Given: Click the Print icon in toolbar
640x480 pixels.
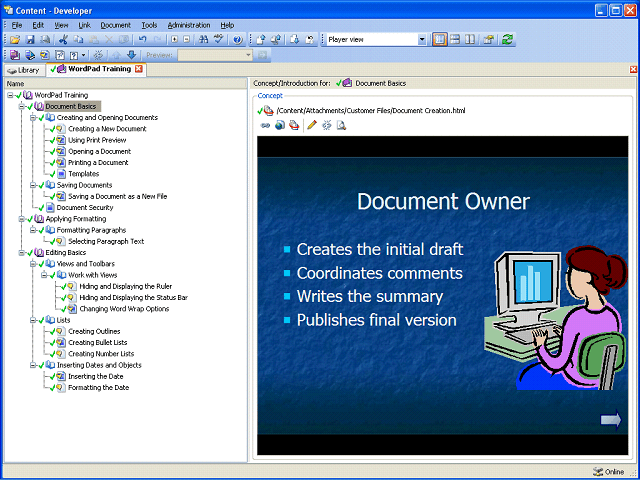Looking at the screenshot, I should (45, 40).
